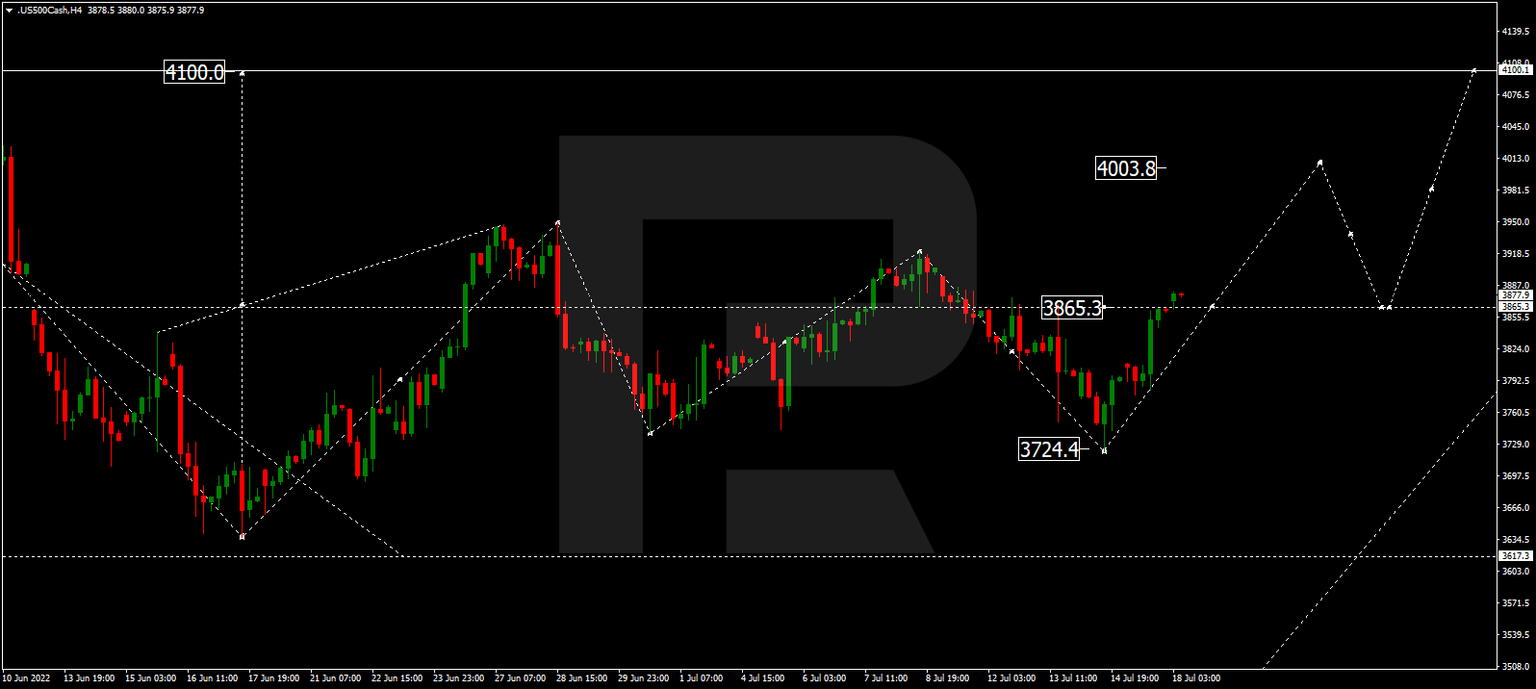The height and width of the screenshot is (689, 1536).
Task: Click 3792.5 on the price scale
Action: (1515, 381)
